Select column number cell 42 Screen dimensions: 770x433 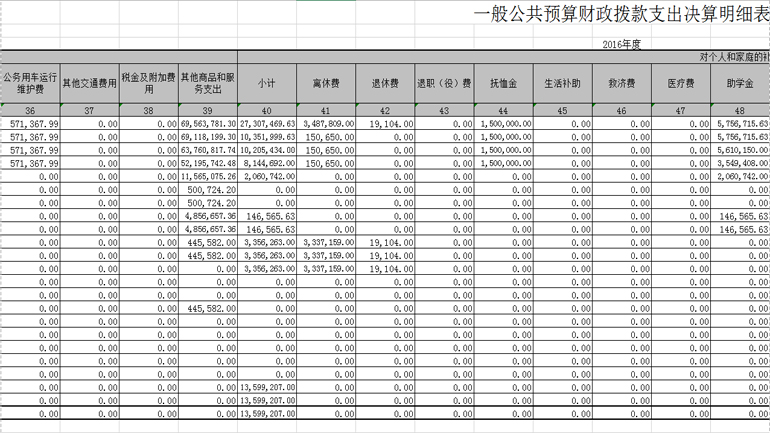[x=385, y=110]
